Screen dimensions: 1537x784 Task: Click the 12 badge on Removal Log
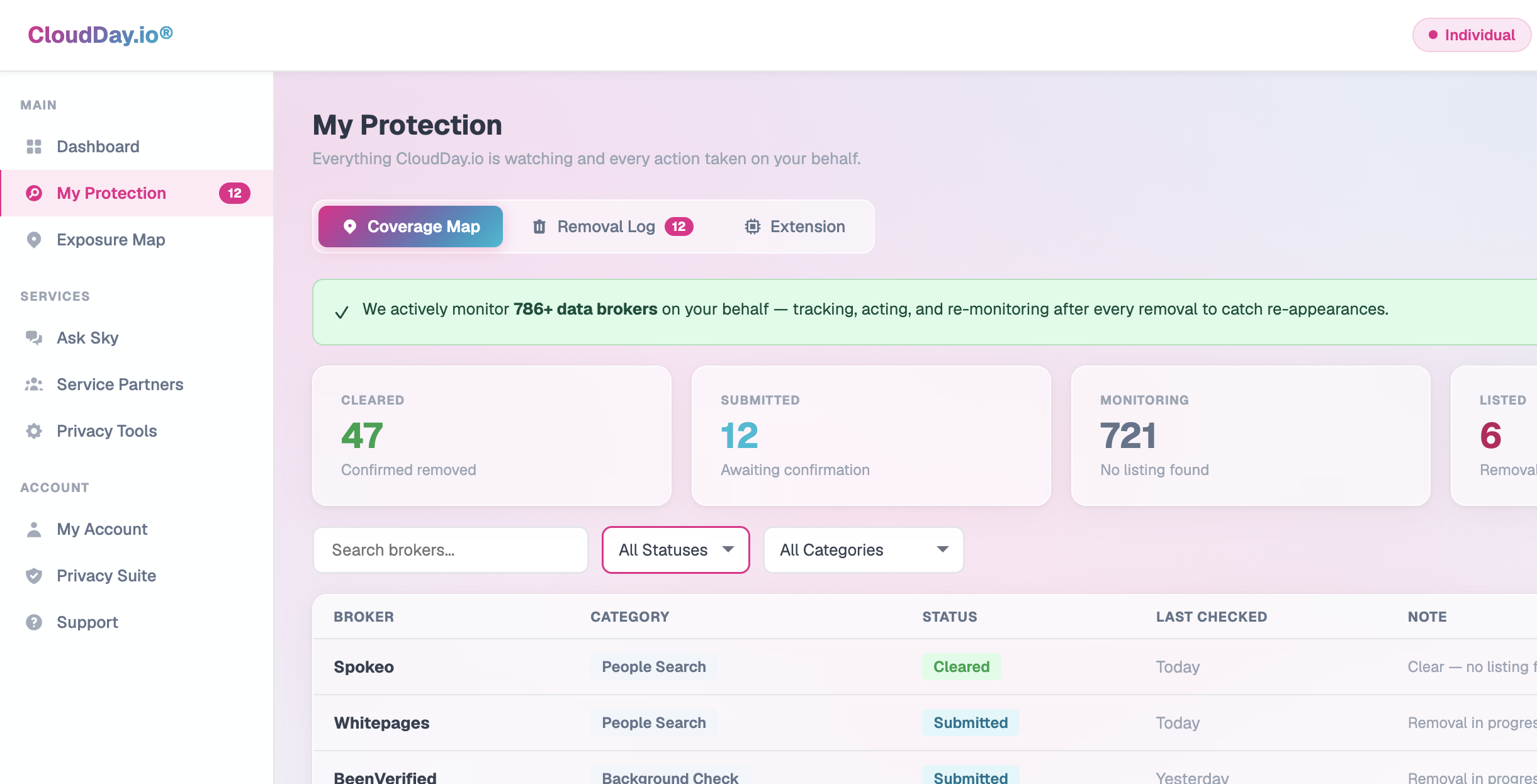point(679,227)
